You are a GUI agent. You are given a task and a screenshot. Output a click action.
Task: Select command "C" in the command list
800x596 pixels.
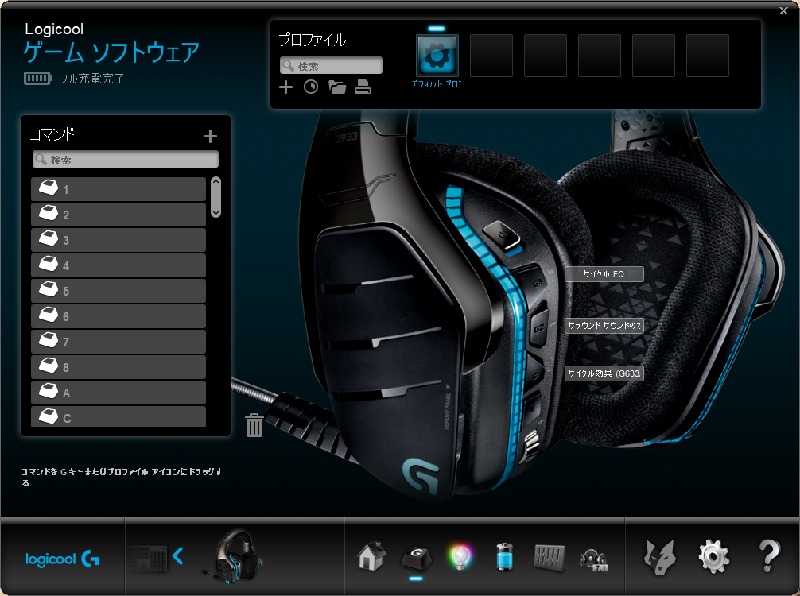pos(118,417)
